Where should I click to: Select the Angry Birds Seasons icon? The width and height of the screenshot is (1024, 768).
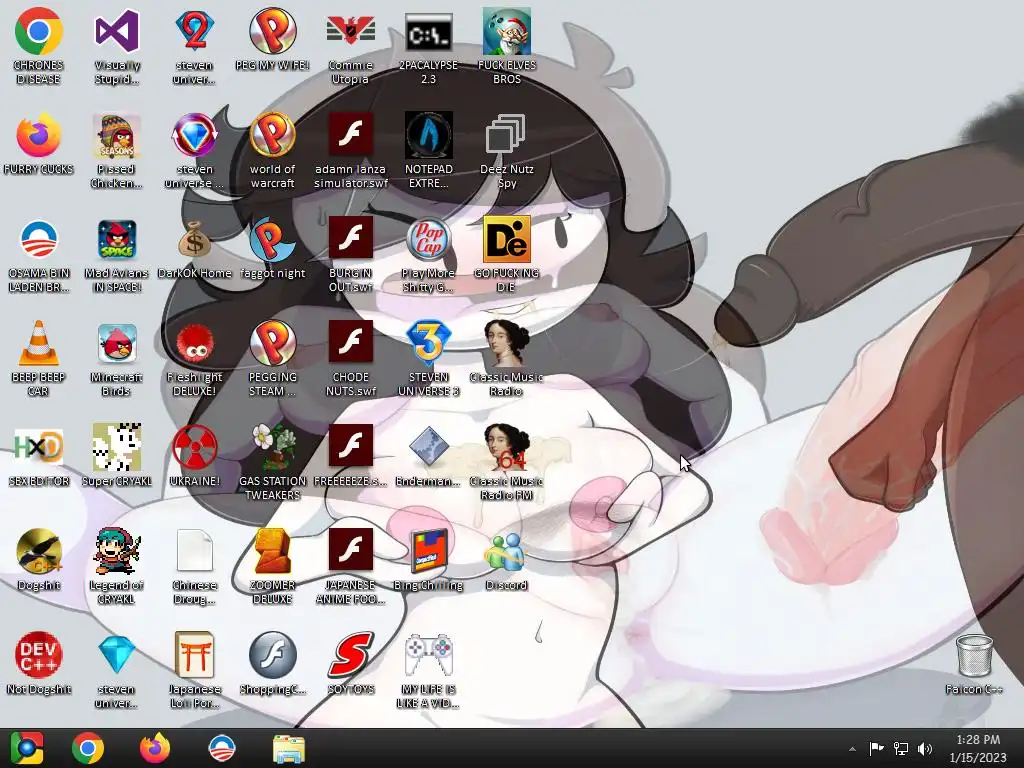[x=116, y=135]
